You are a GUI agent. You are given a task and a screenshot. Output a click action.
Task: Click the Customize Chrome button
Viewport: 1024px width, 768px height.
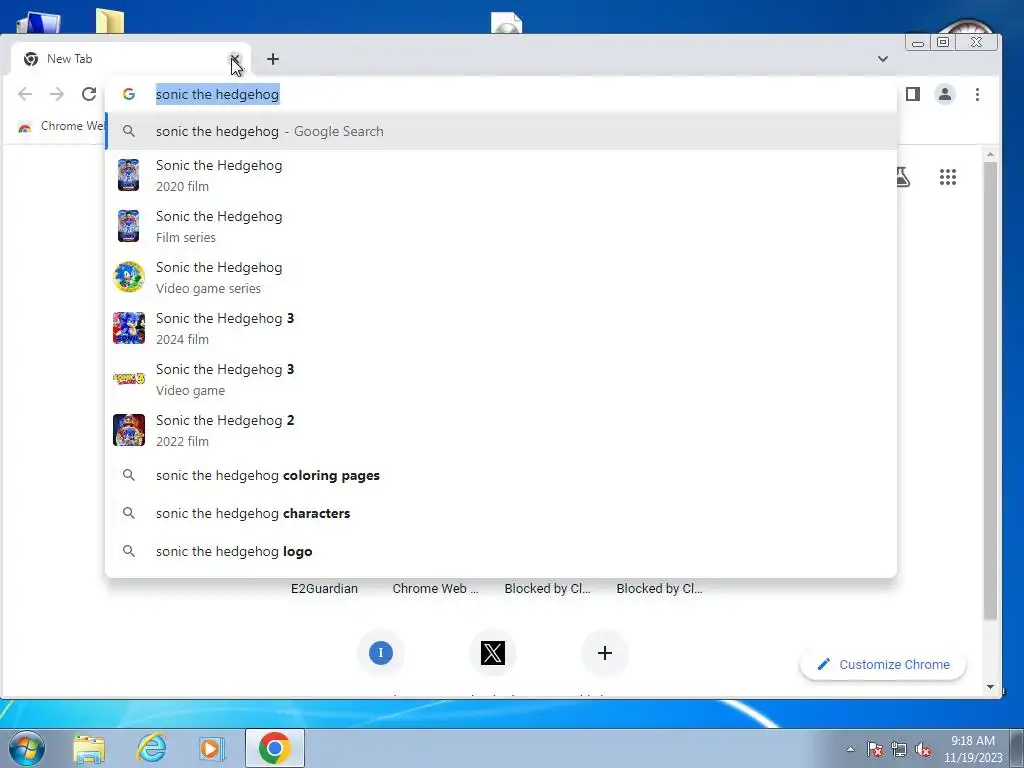tap(883, 665)
